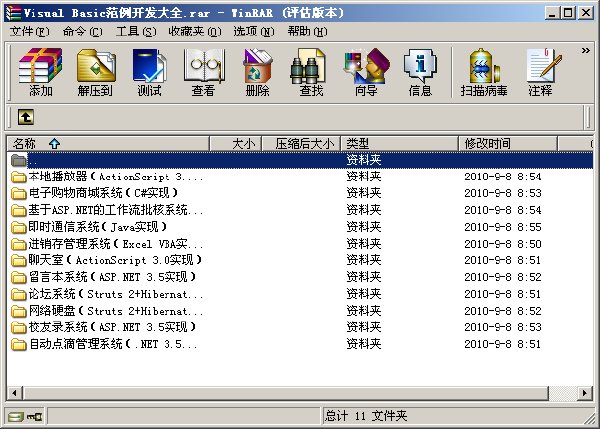
Task: Click the key icon in status bar
Action: [34, 416]
